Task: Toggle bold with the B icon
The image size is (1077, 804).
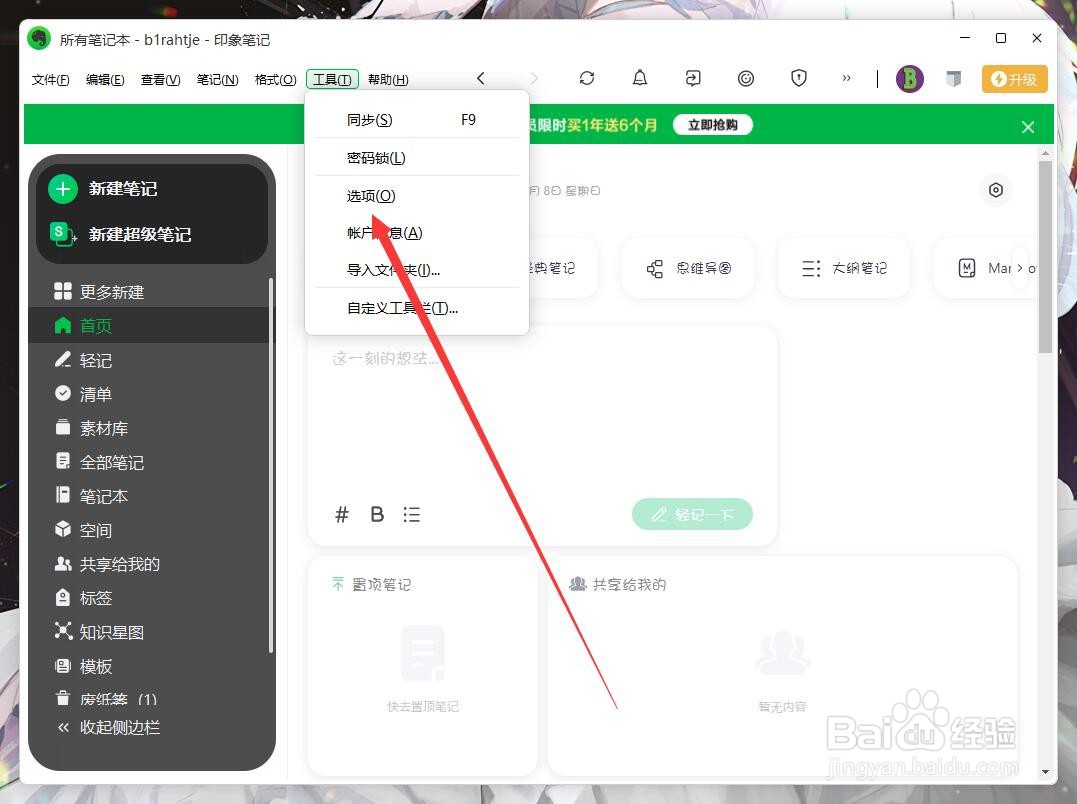Action: click(x=377, y=514)
